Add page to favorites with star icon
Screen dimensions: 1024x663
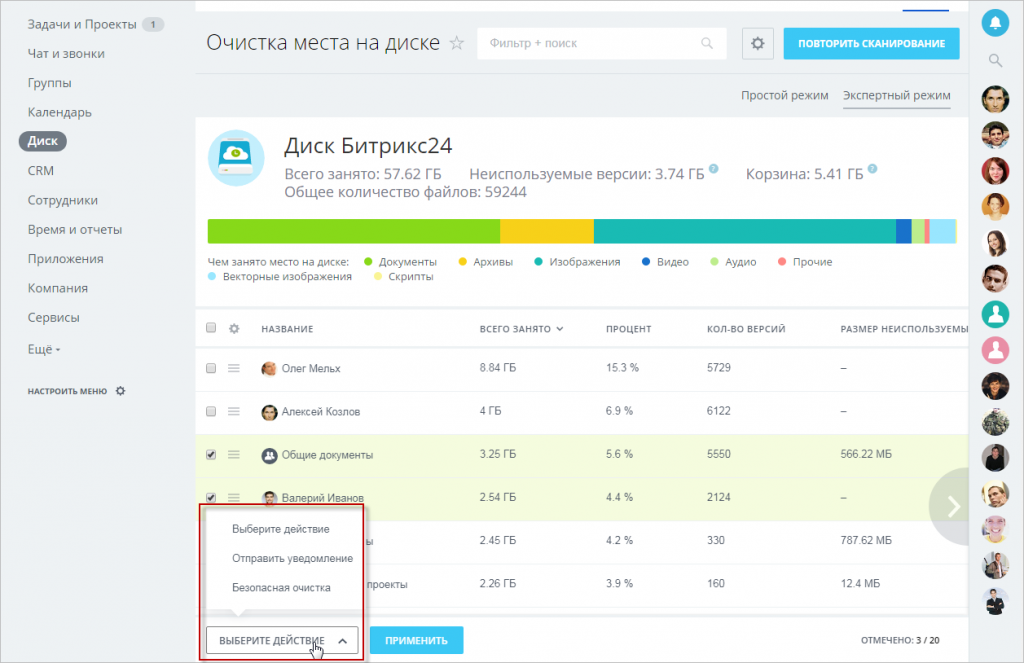coord(456,43)
